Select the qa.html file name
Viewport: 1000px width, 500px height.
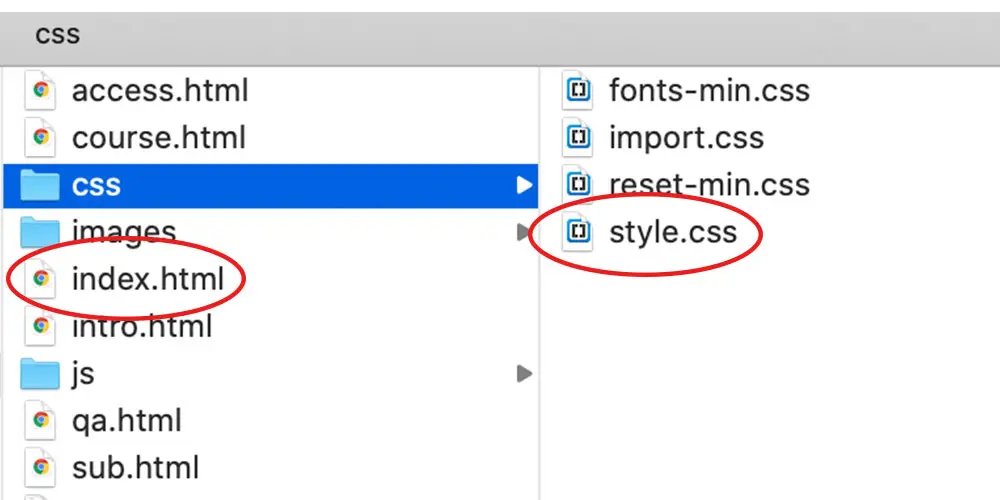click(127, 422)
